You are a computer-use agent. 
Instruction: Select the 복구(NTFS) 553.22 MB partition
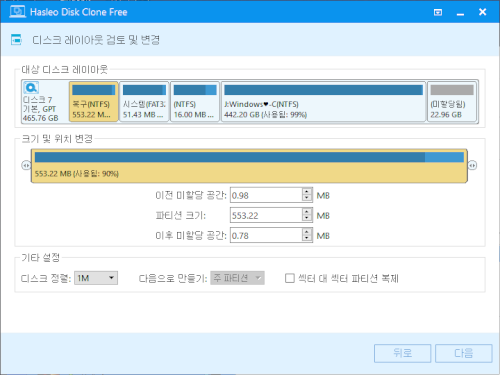click(94, 102)
